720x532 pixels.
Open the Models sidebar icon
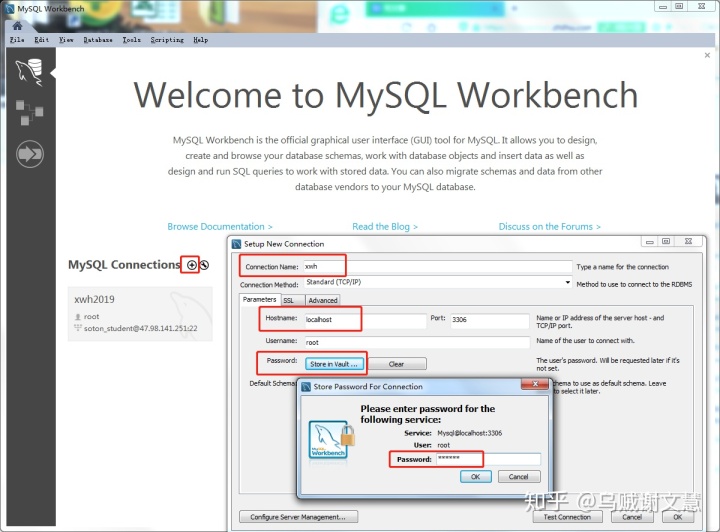[29, 112]
